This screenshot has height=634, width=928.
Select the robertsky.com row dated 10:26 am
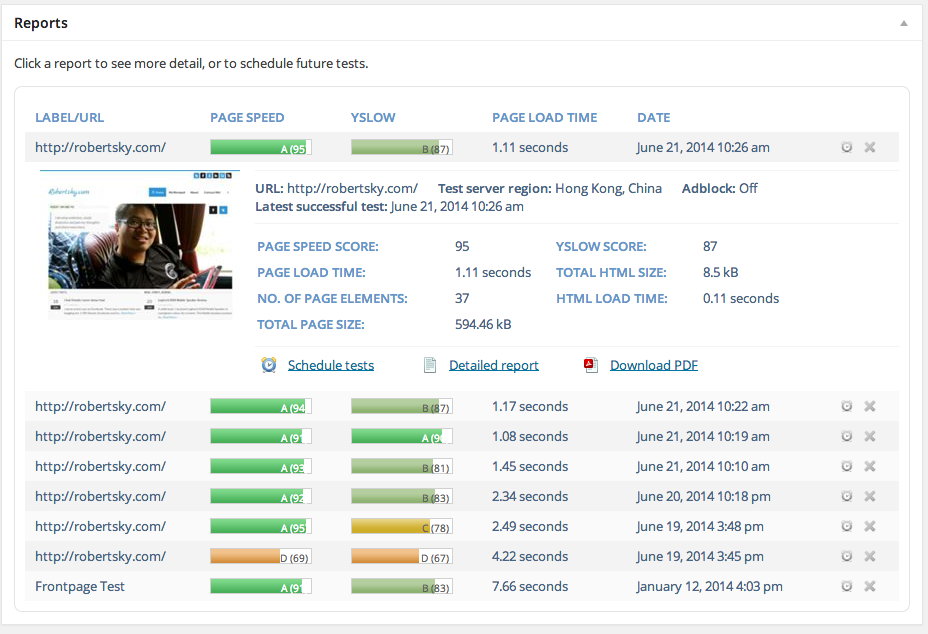(x=462, y=147)
